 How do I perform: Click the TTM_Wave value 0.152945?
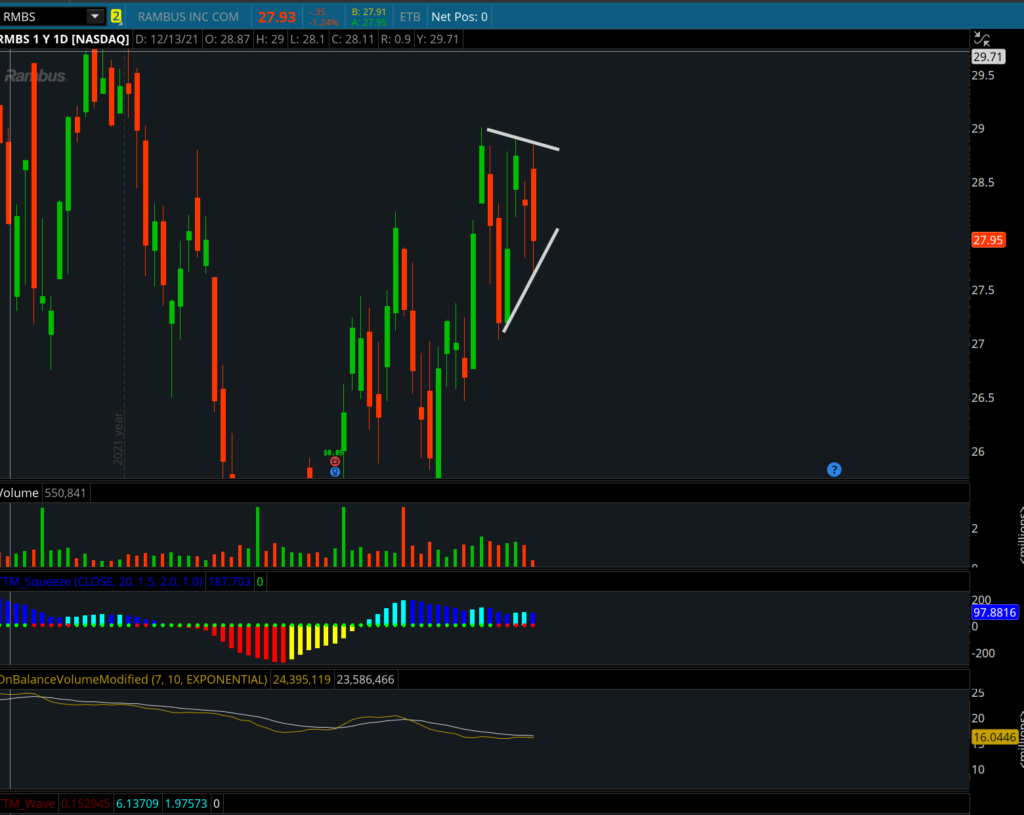tap(85, 803)
